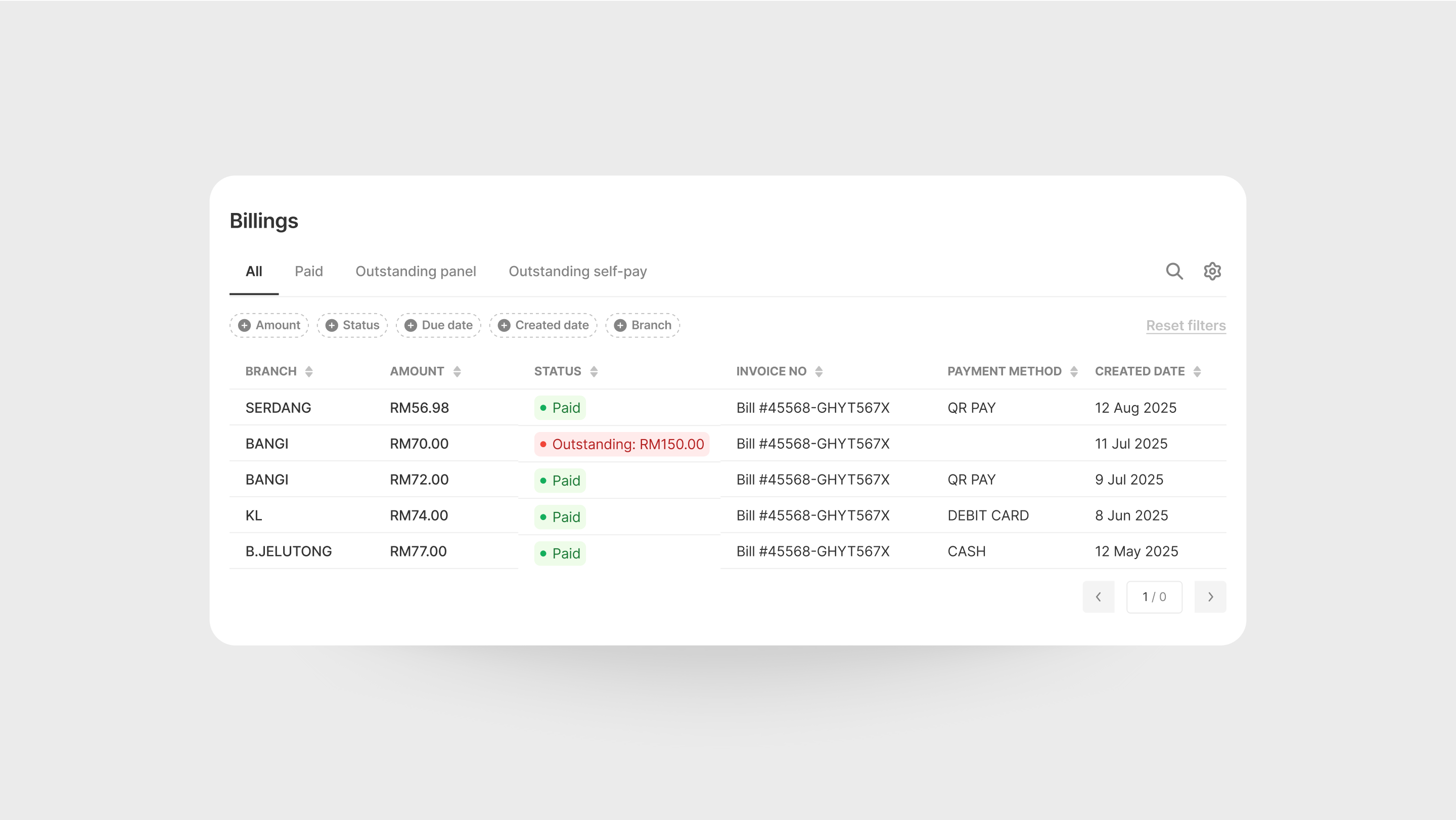
Task: Click the 11 Jul 2025 date
Action: point(1131,443)
